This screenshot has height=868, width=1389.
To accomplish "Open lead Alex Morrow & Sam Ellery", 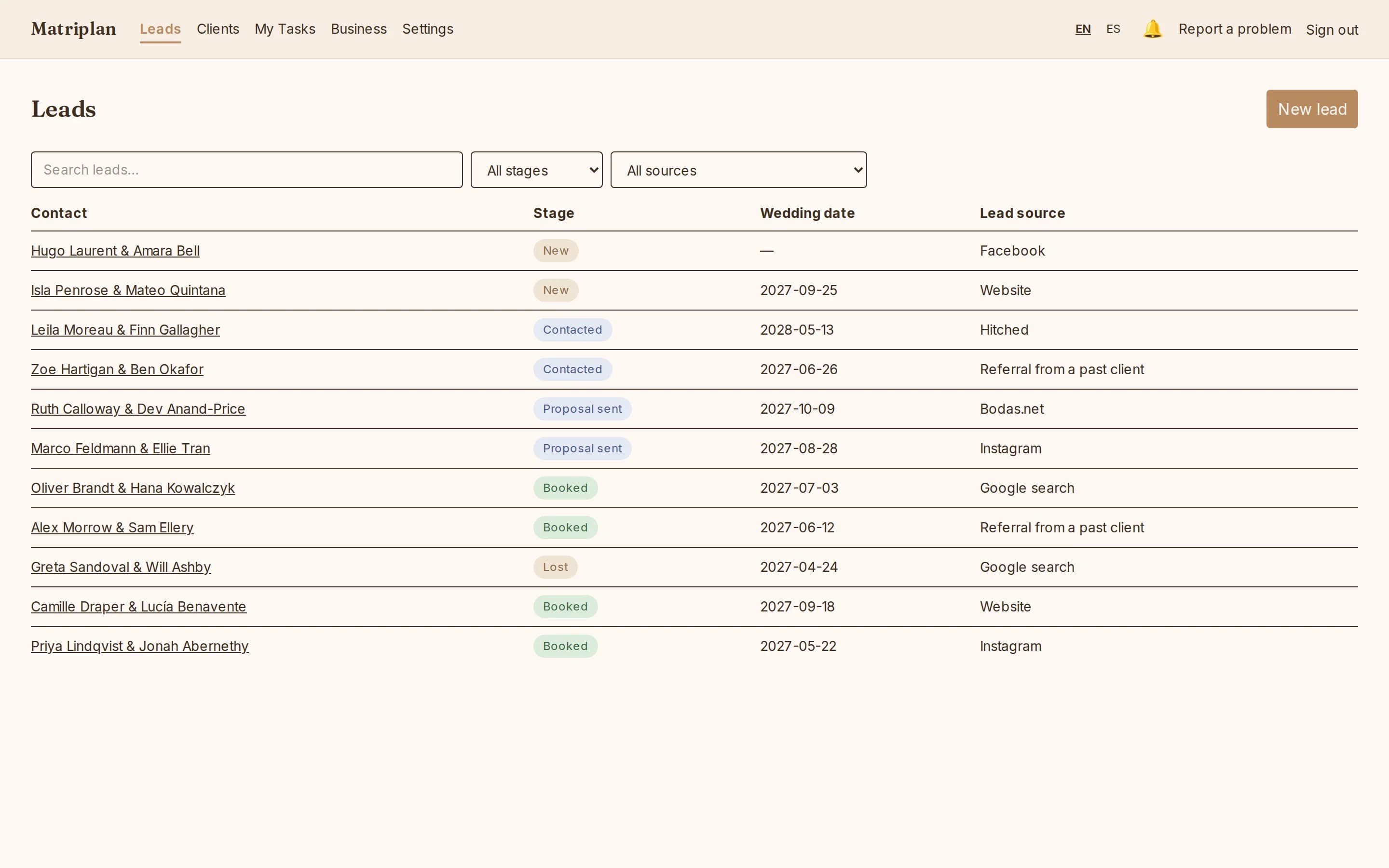I will pos(112,528).
